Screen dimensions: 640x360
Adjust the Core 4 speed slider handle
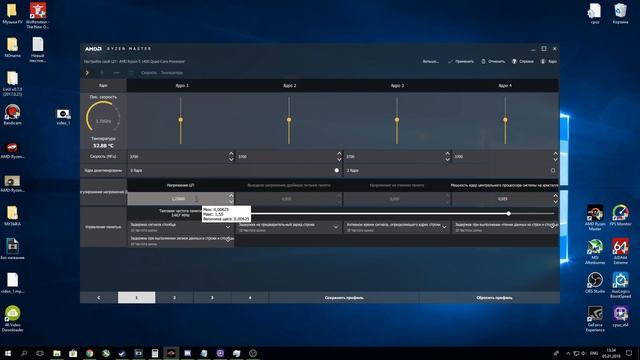click(505, 120)
